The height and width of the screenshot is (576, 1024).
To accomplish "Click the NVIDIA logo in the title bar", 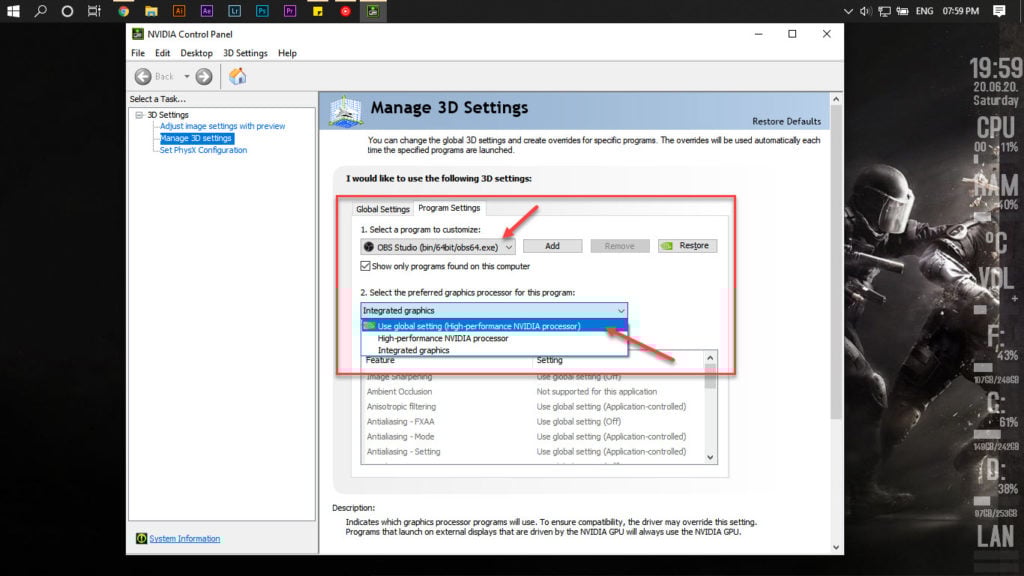I will (138, 34).
